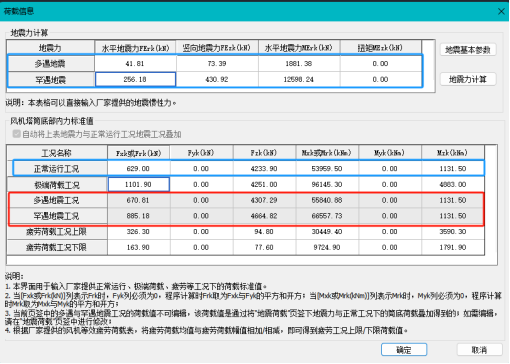The height and width of the screenshot is (364, 510).
Task: Click the Mzk(kNm) column header
Action: click(453, 153)
